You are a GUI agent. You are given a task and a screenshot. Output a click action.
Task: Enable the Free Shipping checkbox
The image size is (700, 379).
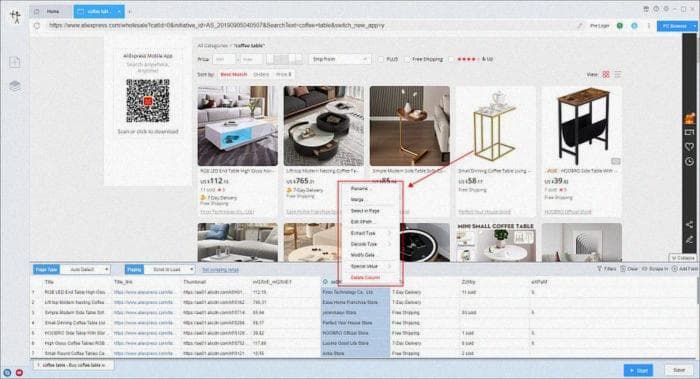(407, 59)
